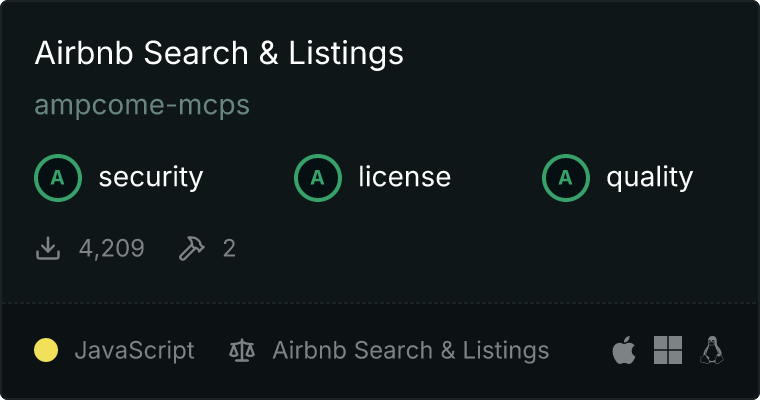
Task: Click the footer Airbnb Search & Listings license text
Action: pos(410,350)
